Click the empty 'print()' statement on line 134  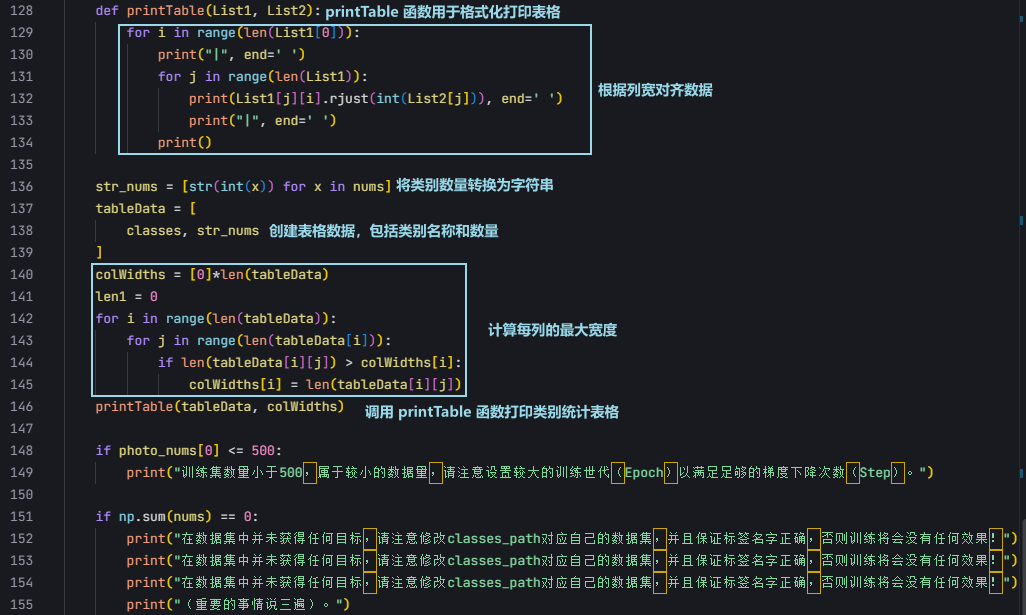[x=185, y=143]
